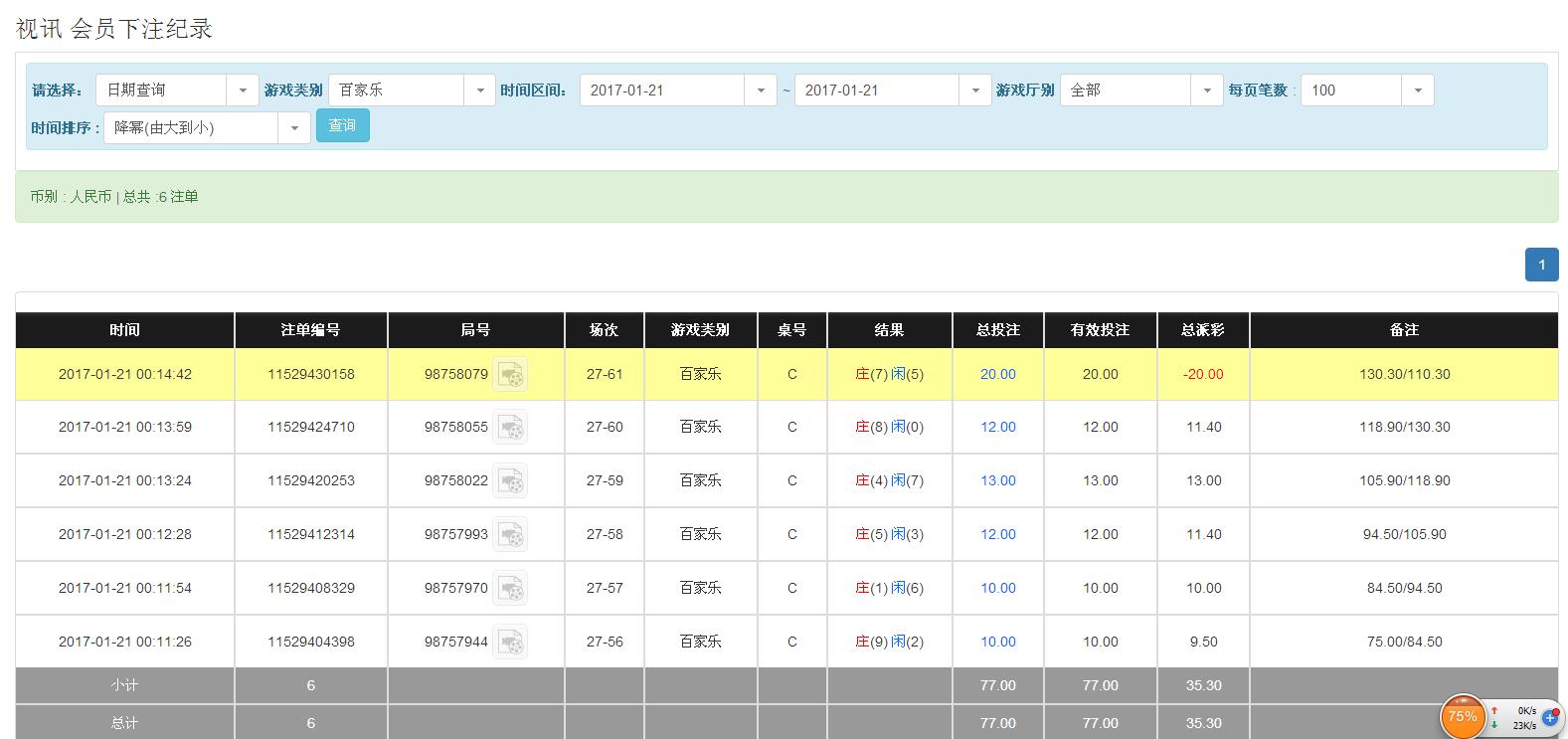Click the 查询 search button
1568x739 pixels.
[x=343, y=126]
